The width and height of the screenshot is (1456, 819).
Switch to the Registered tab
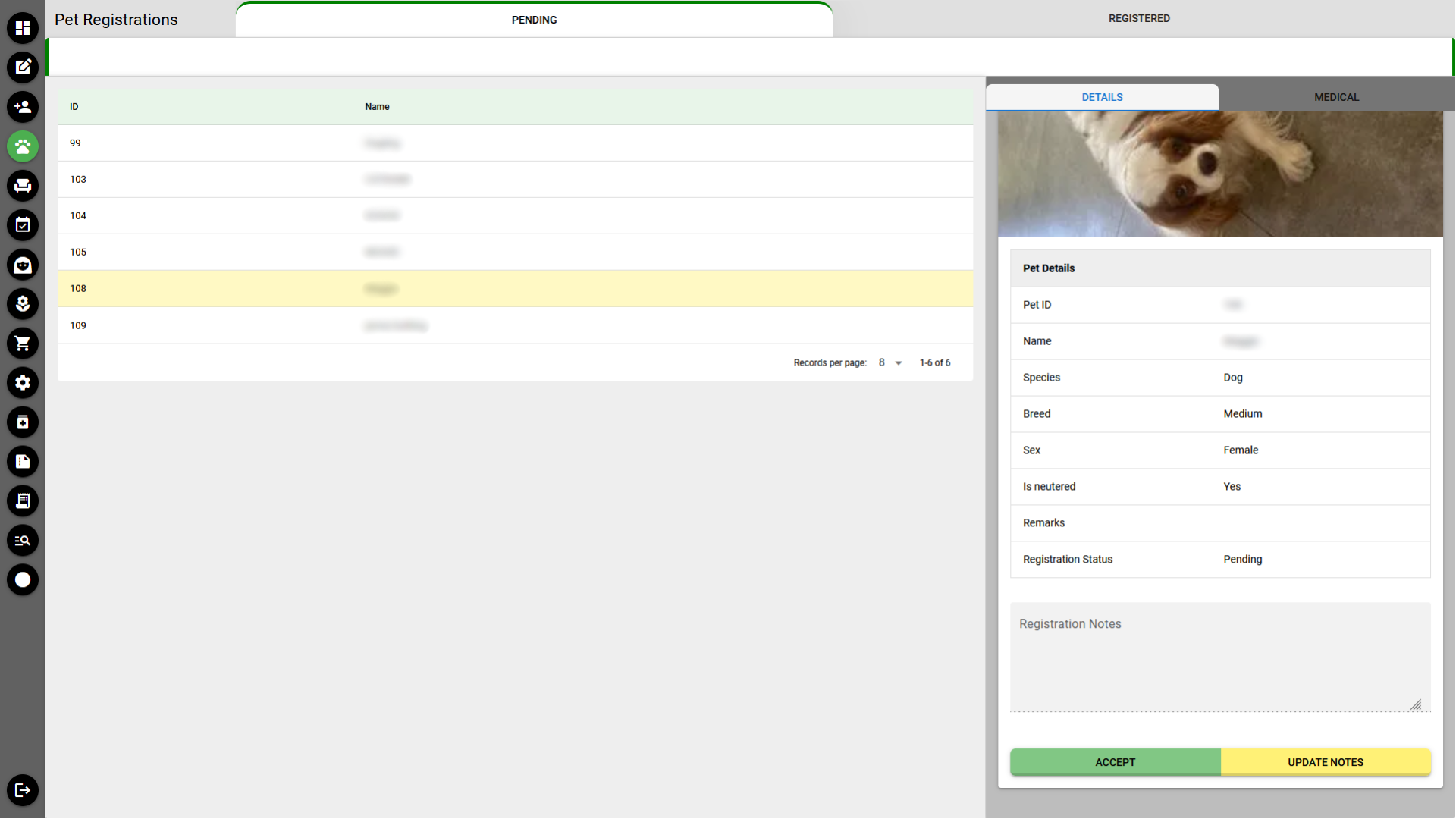tap(1138, 18)
